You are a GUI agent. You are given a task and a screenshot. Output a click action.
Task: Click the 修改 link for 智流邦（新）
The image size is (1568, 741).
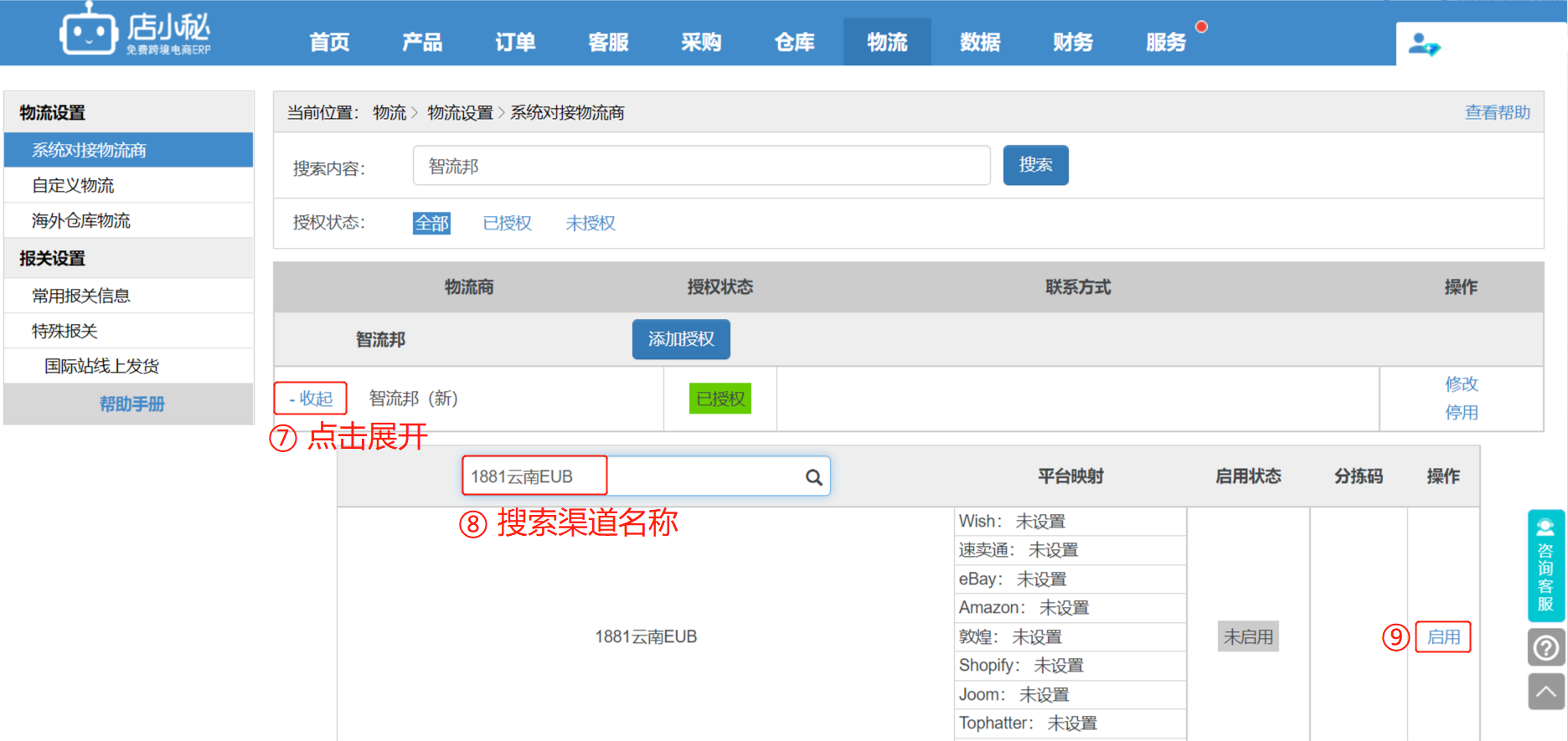pos(1462,384)
